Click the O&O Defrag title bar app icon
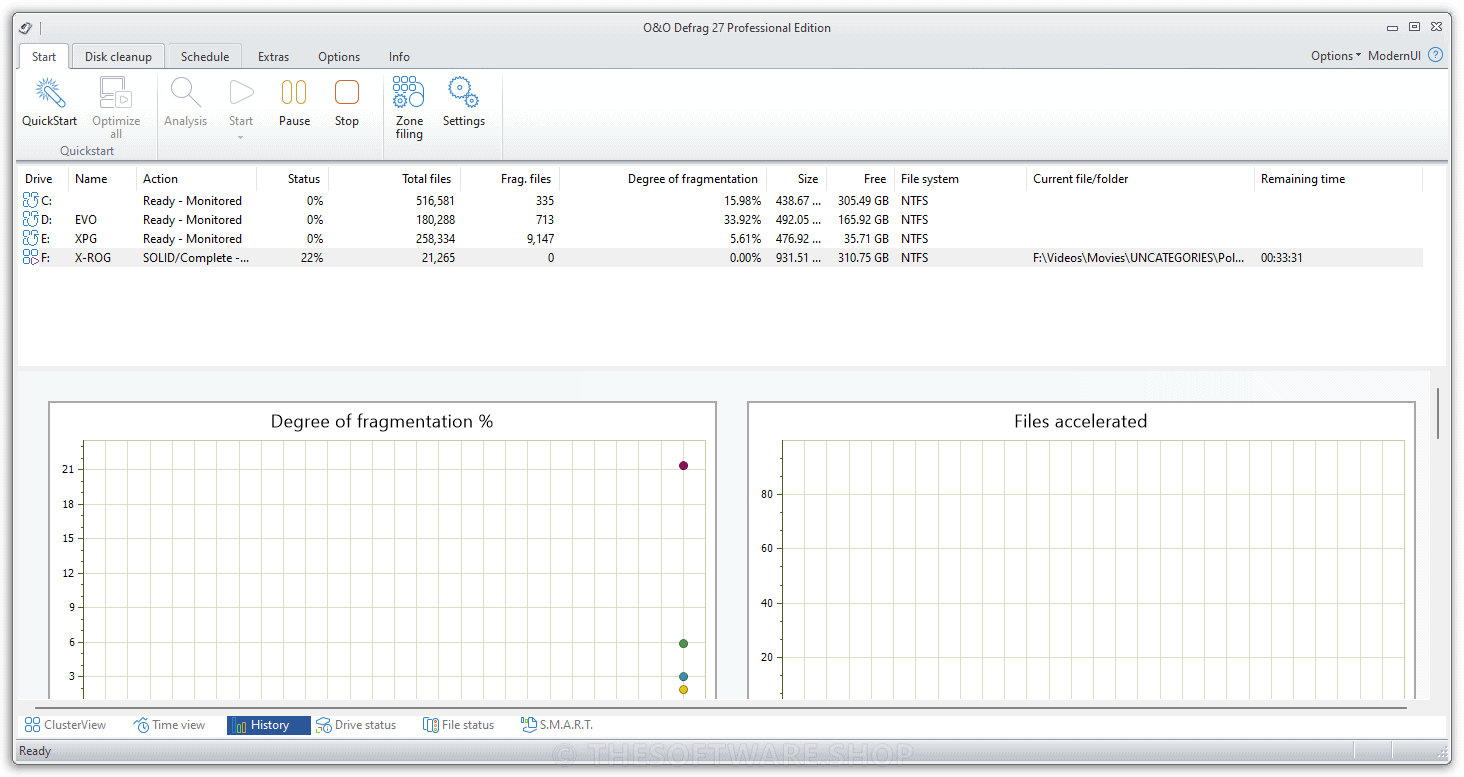Screen dimensions: 1464x777 point(26,28)
